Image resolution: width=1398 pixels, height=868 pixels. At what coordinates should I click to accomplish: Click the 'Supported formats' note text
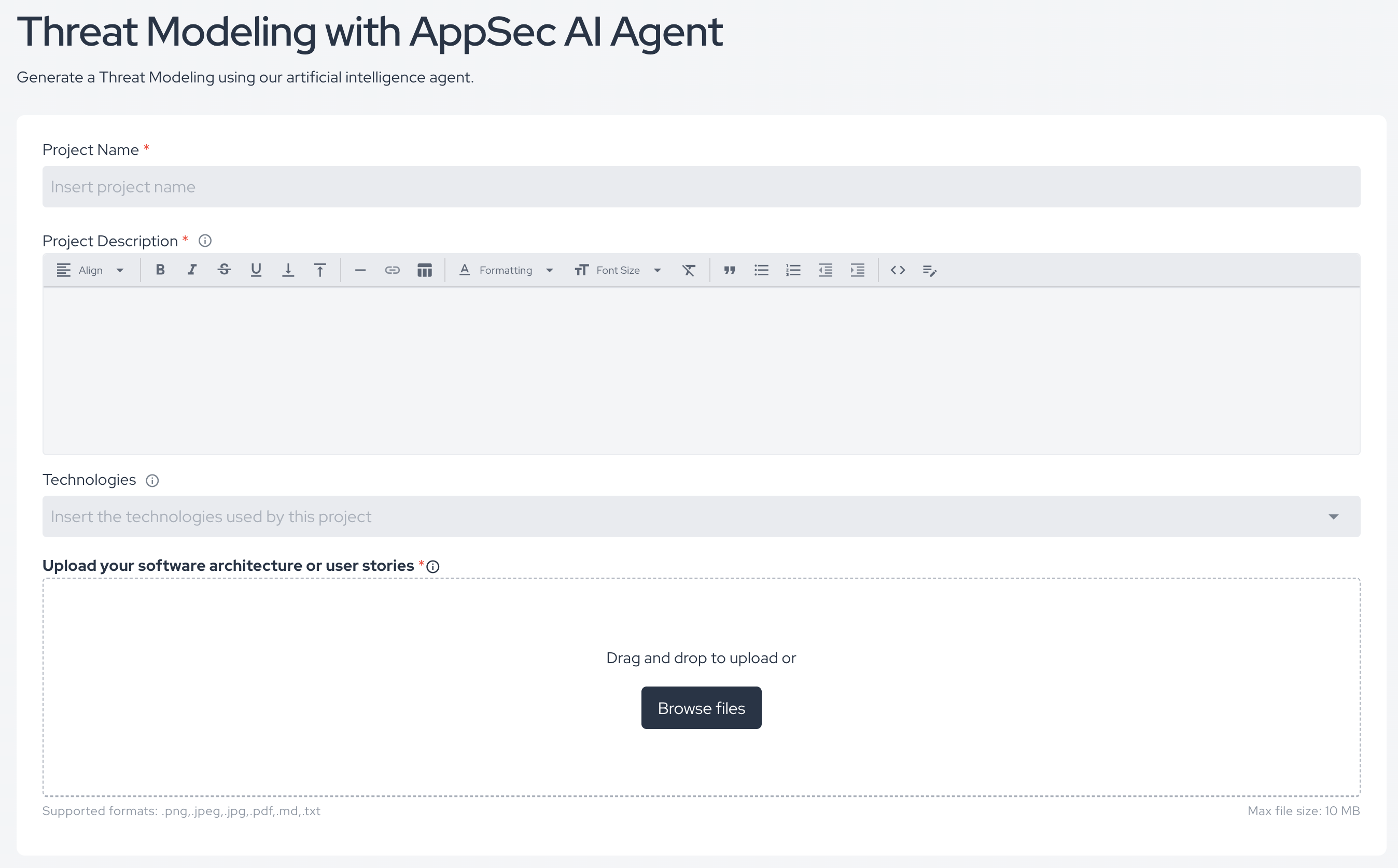(181, 811)
